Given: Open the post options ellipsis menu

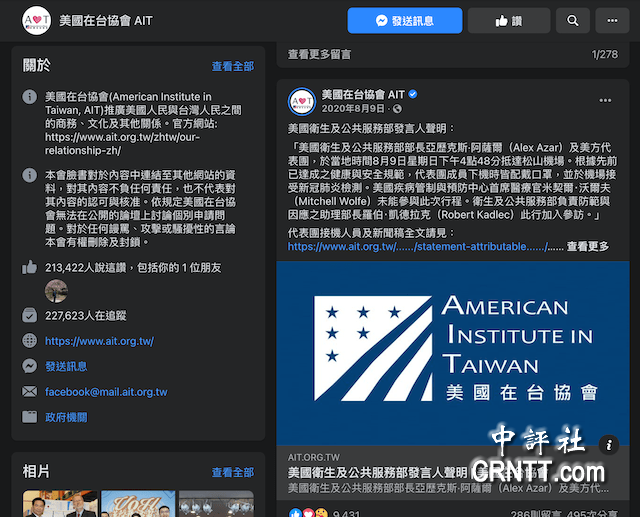Looking at the screenshot, I should [x=605, y=100].
